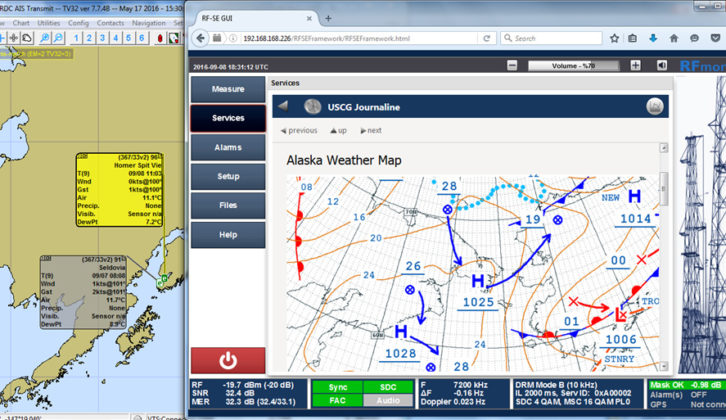
Task: Click the Journaline scrollbar down arrow
Action: click(663, 366)
